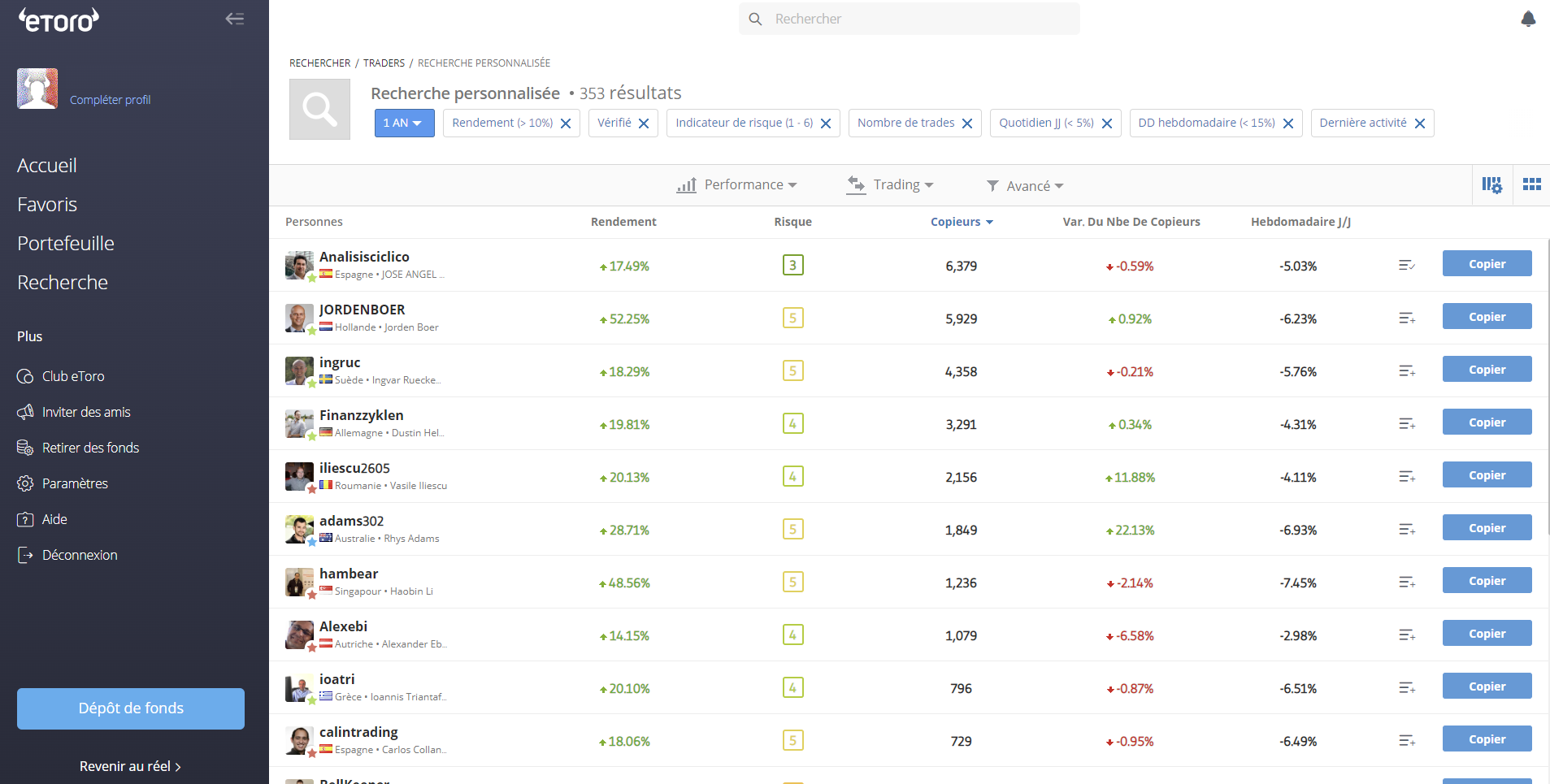
Task: Click the eToro logo
Action: click(59, 19)
